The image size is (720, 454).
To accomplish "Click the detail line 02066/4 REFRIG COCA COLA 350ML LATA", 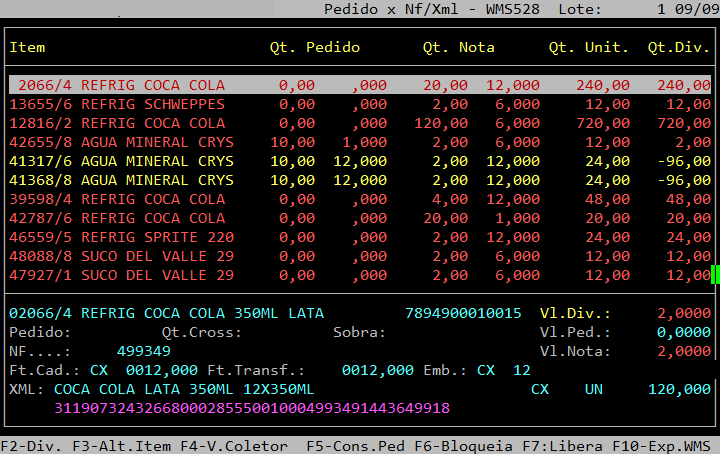I will [x=167, y=313].
